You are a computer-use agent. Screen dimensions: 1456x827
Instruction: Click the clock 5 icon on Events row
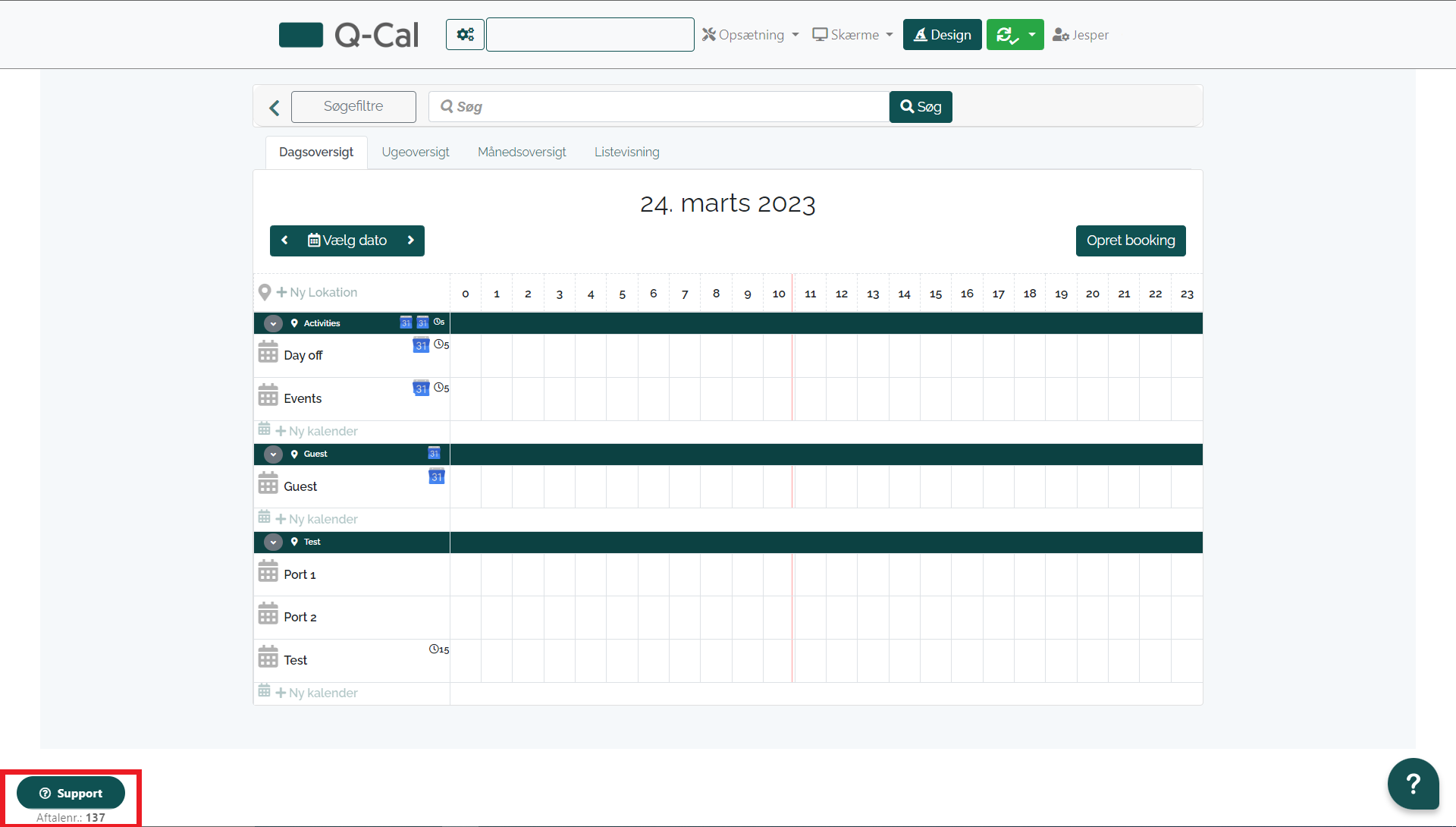(x=441, y=388)
